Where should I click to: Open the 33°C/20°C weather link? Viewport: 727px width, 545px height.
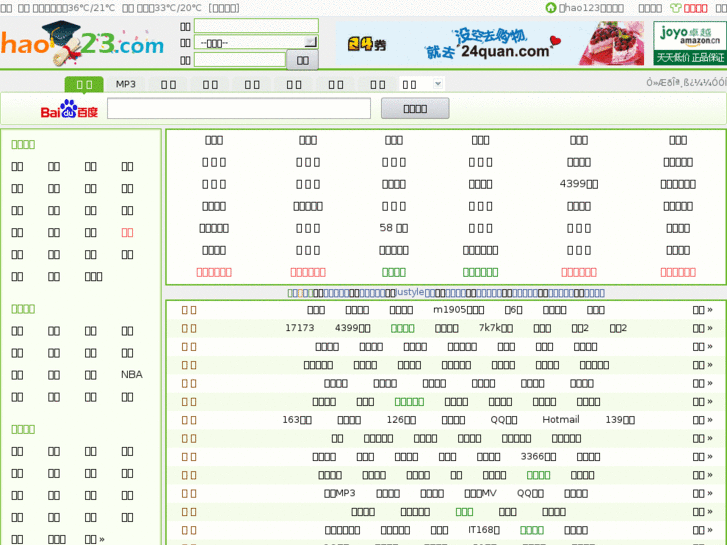pyautogui.click(x=162, y=8)
